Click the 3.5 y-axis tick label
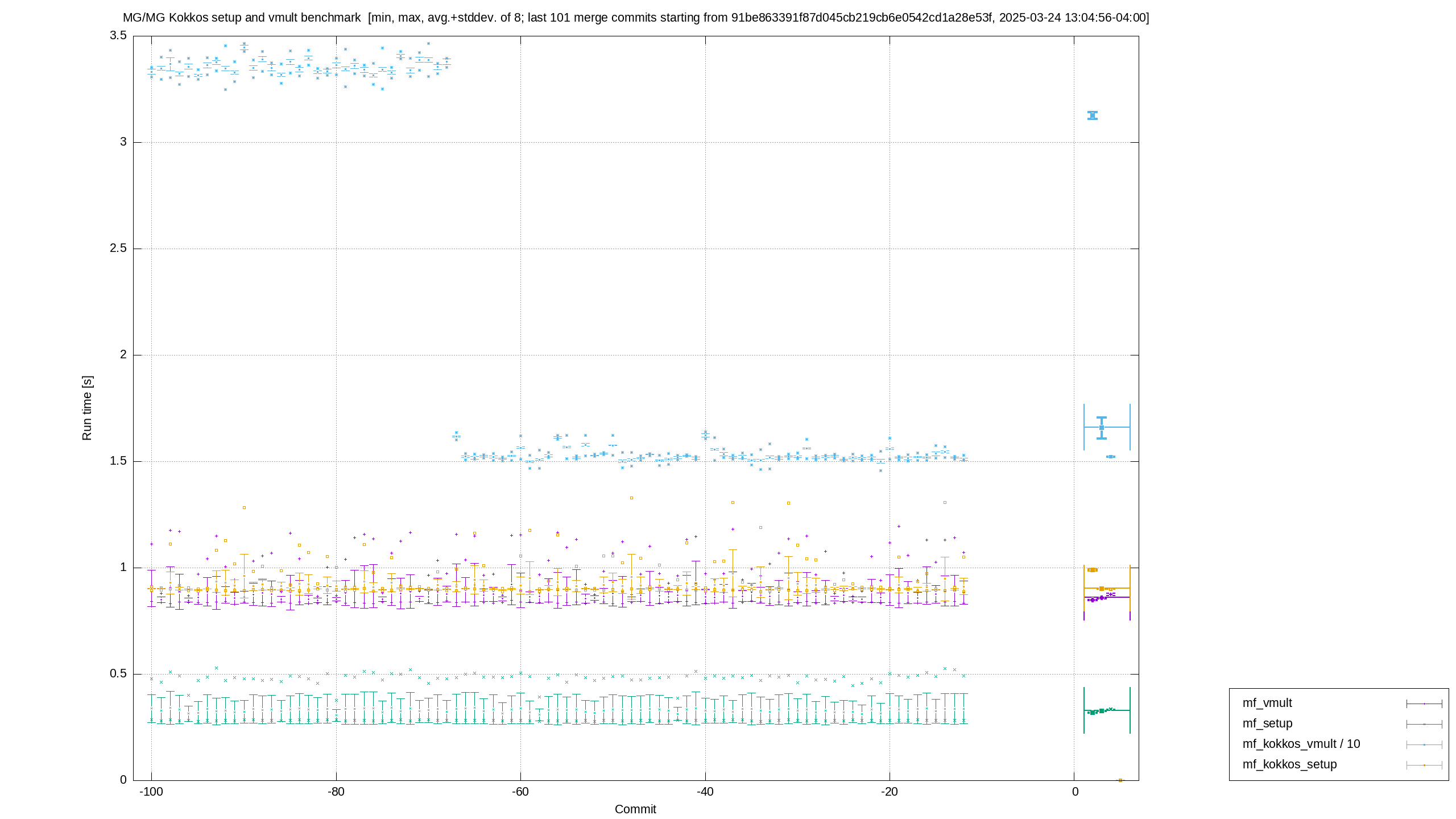The height and width of the screenshot is (819, 1456). click(x=118, y=35)
